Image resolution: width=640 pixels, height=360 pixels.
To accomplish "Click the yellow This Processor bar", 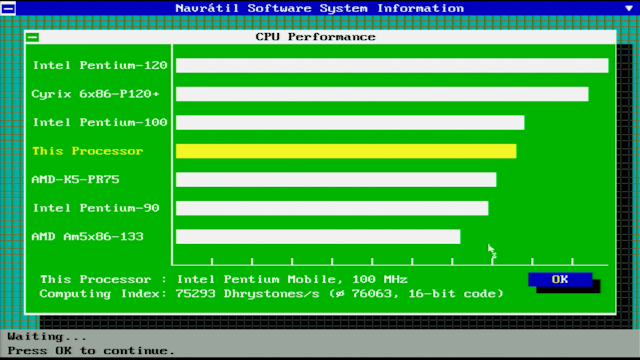I will pos(346,151).
